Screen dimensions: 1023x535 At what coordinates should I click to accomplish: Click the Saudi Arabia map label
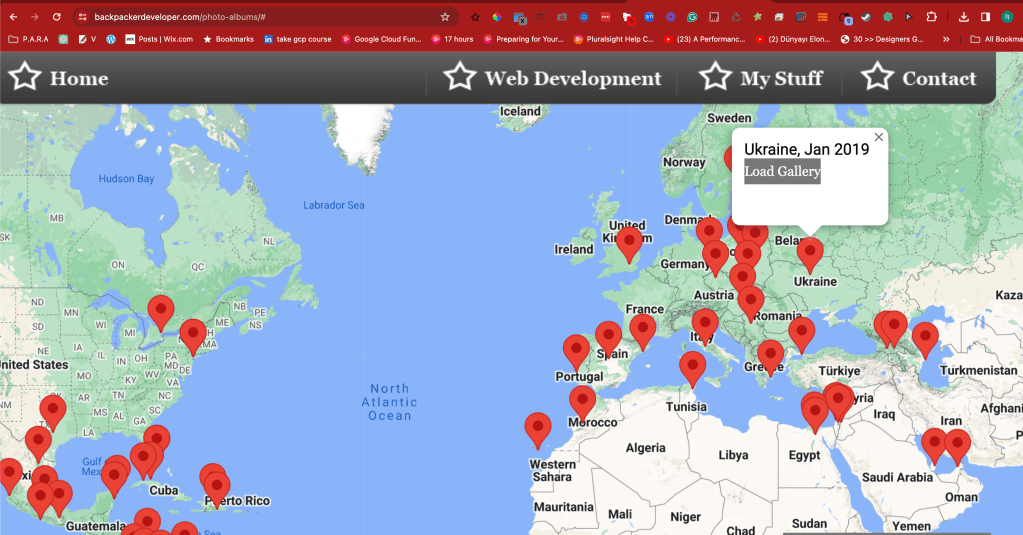coord(897,477)
